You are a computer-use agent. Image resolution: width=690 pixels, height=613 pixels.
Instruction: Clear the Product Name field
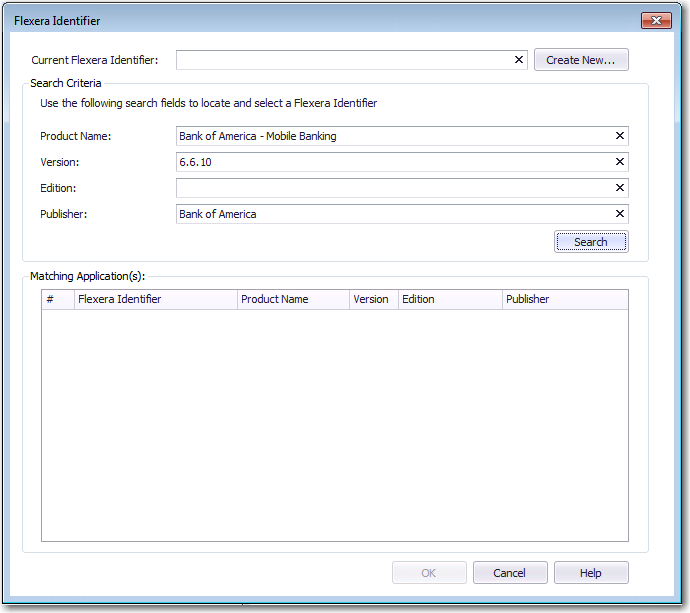[x=619, y=136]
